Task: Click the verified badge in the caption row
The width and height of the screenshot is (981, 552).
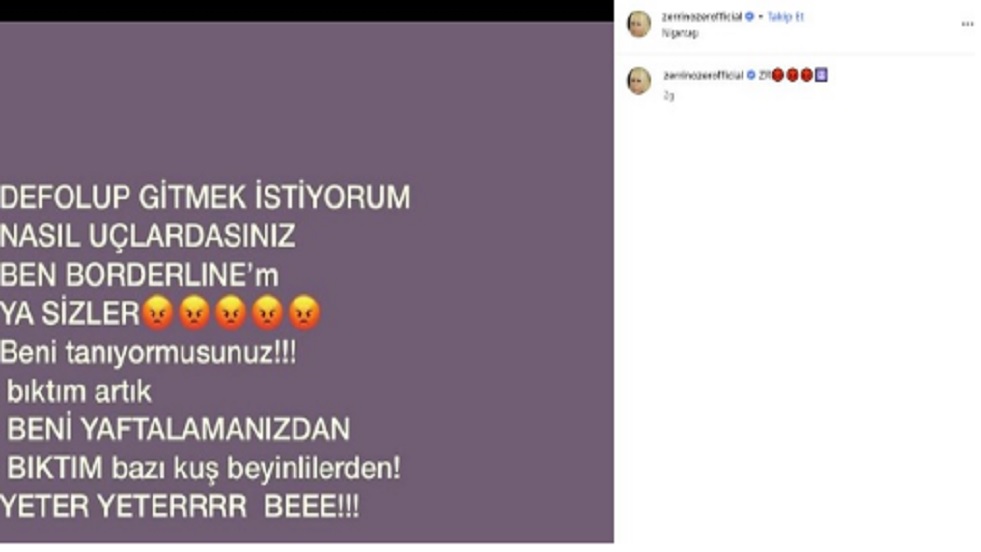Action: pyautogui.click(x=751, y=75)
